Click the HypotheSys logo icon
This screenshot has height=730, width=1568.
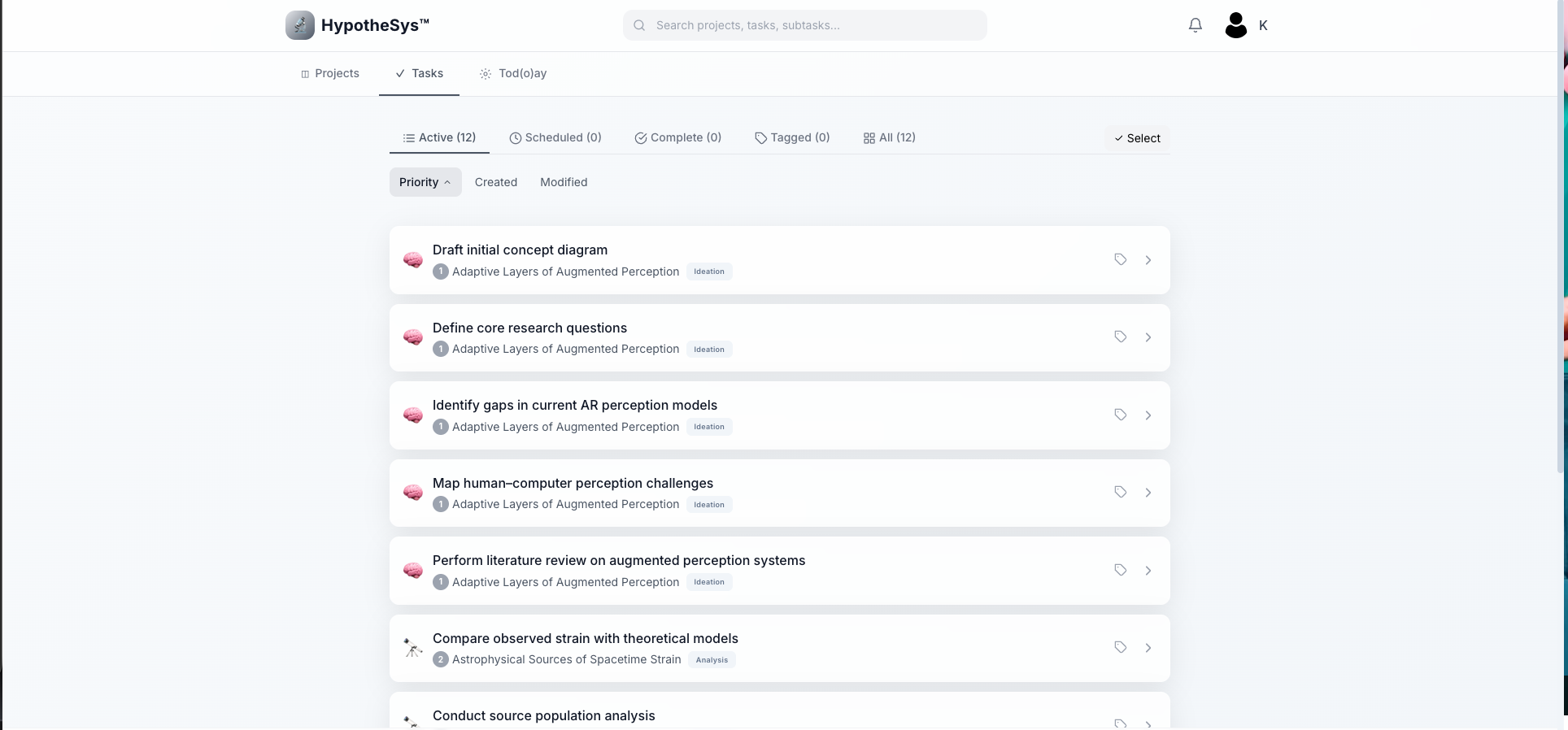300,25
